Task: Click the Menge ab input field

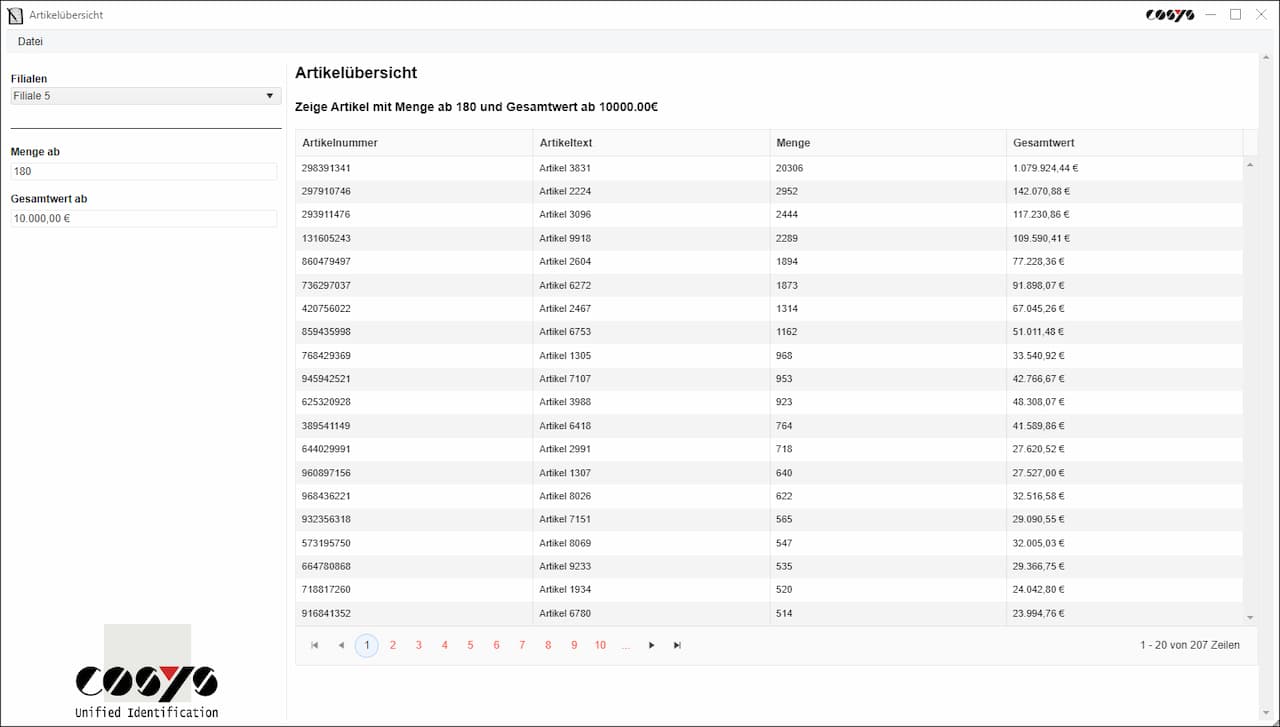Action: coord(144,172)
